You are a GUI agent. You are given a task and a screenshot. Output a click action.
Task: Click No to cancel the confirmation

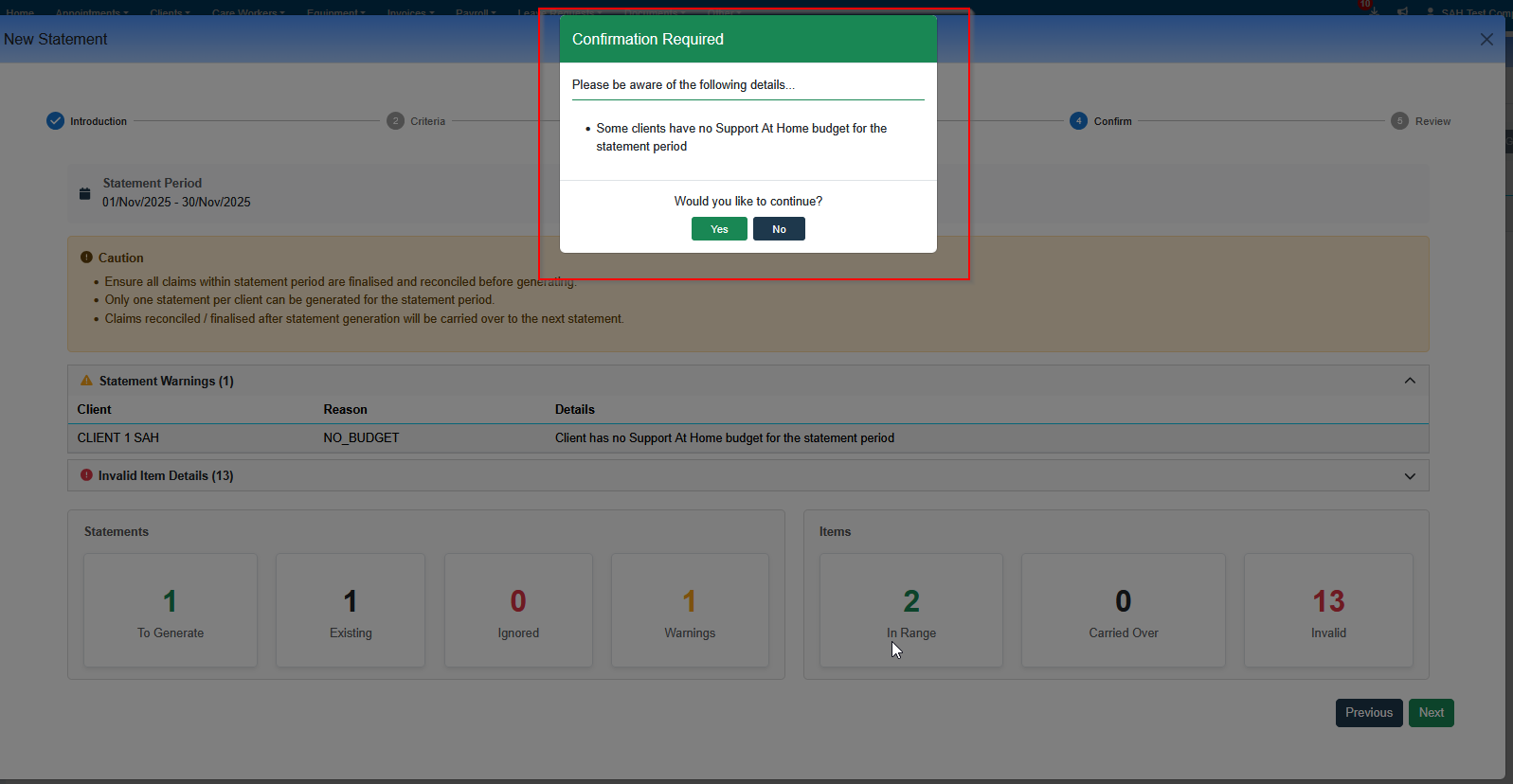click(x=779, y=229)
